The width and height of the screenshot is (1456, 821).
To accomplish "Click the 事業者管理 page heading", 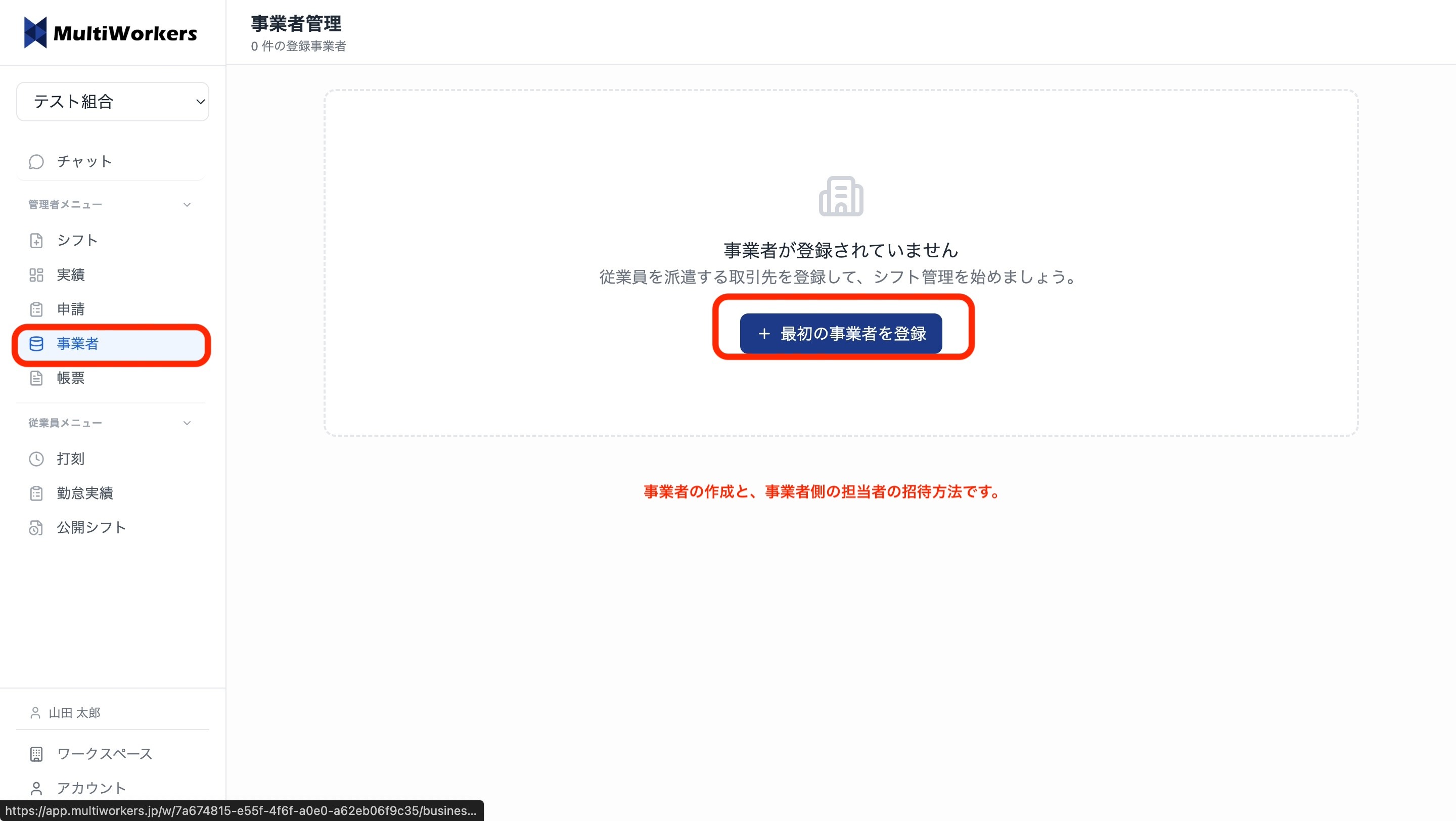I will point(296,24).
